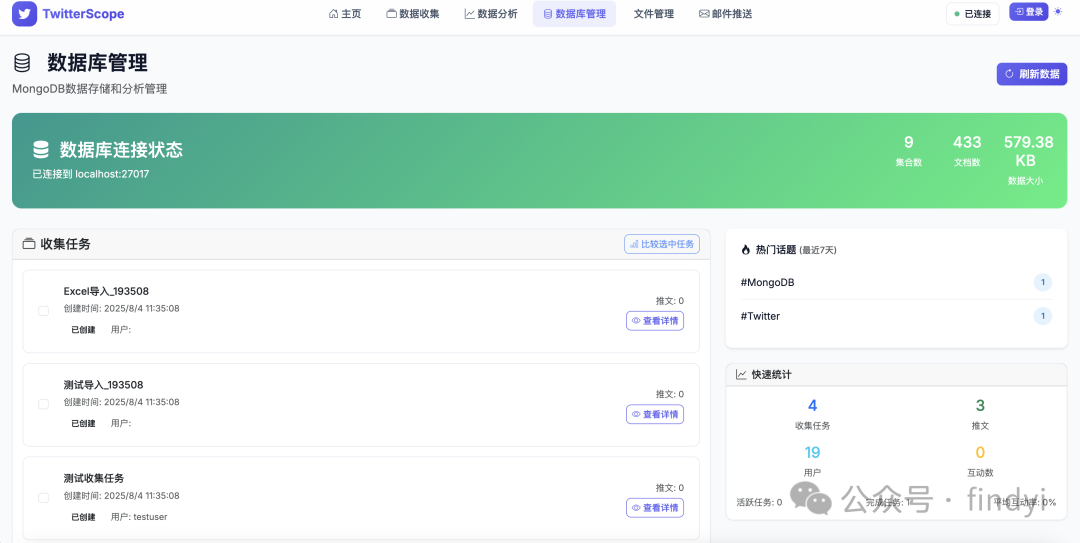The width and height of the screenshot is (1080, 543).
Task: Click the folder icon beside 收集任务 header
Action: pyautogui.click(x=29, y=244)
